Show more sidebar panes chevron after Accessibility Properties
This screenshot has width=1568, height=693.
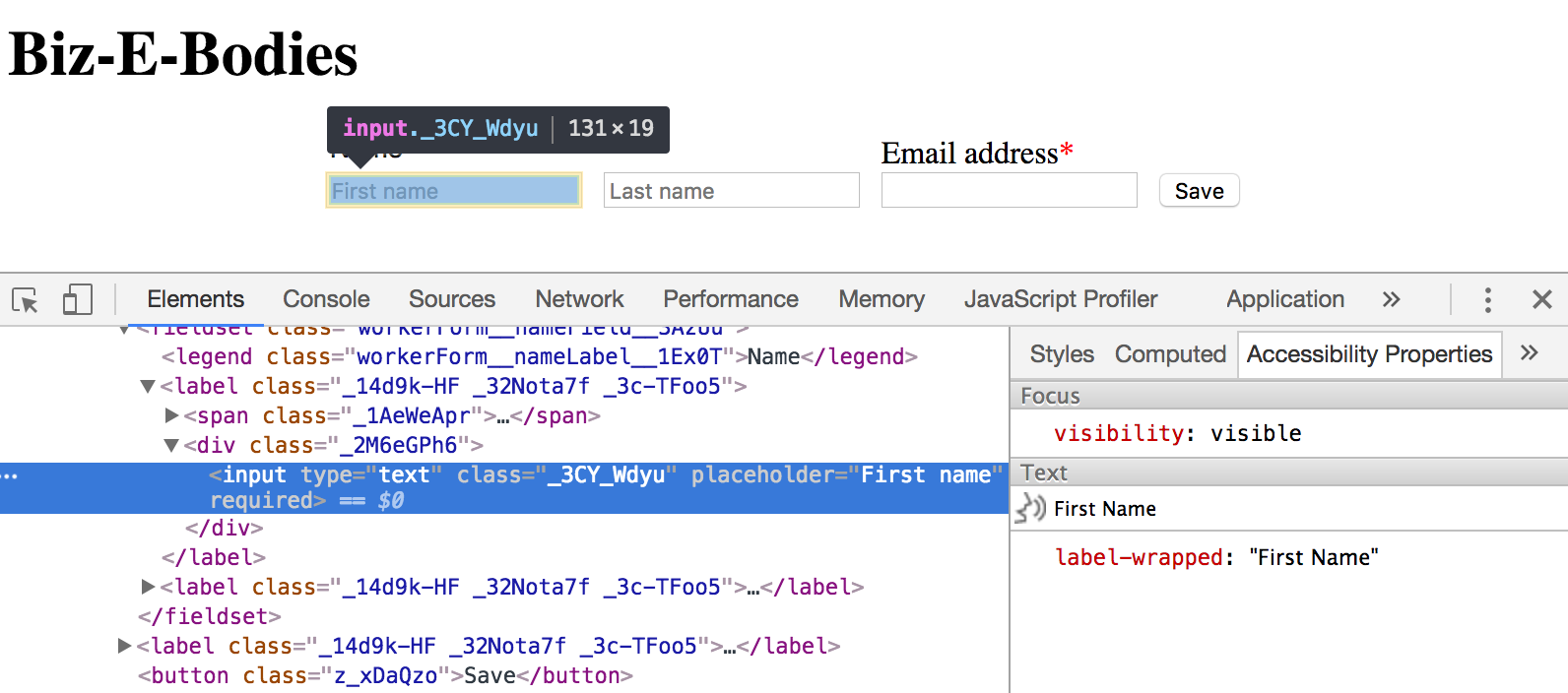1529,352
